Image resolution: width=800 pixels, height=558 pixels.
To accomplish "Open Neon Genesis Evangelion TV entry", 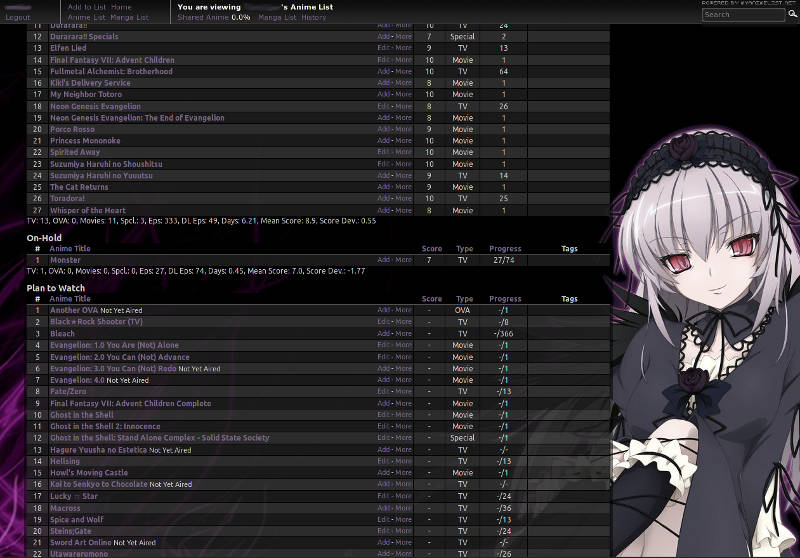I will coord(95,106).
